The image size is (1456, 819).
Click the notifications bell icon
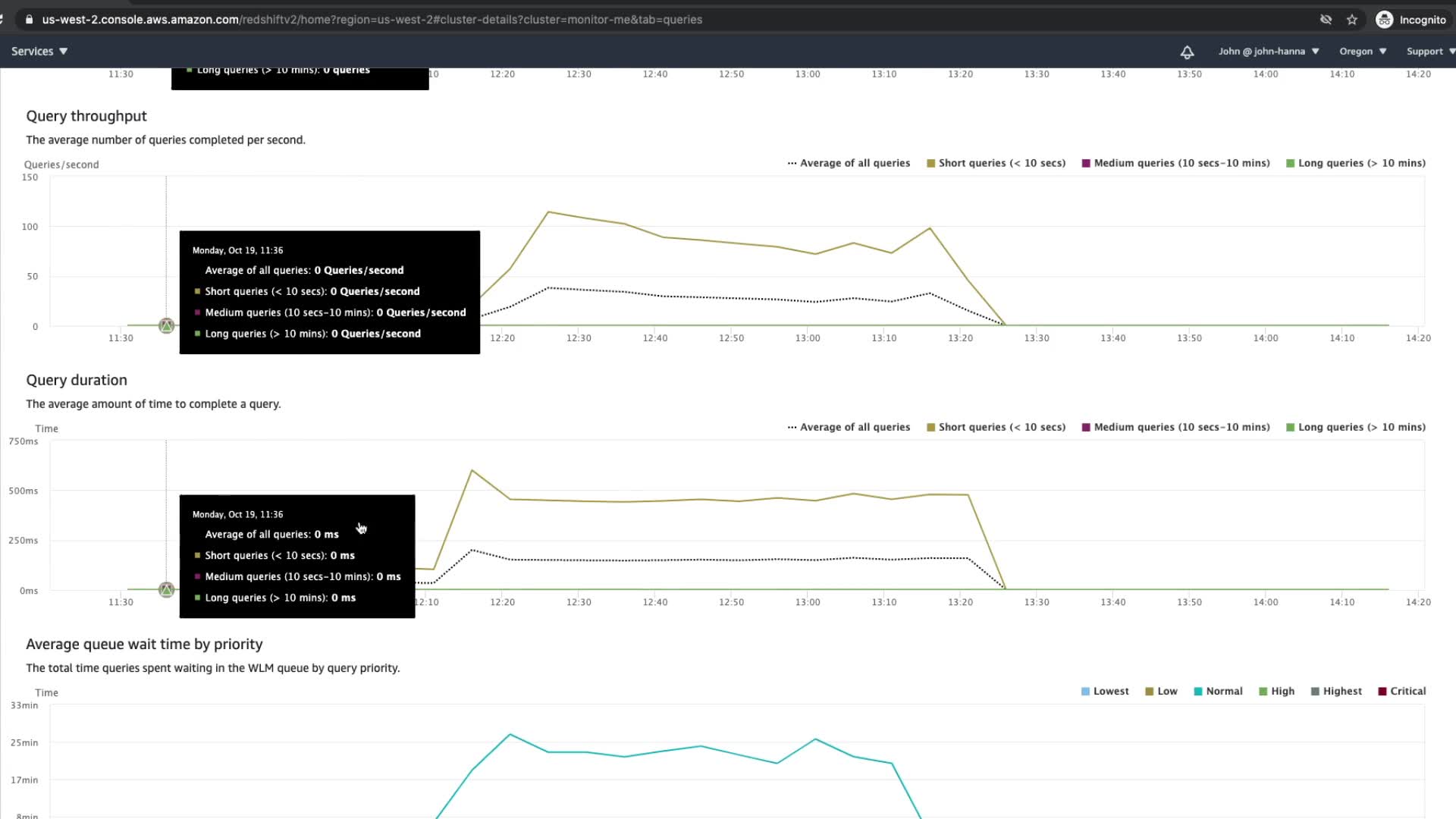(x=1187, y=52)
